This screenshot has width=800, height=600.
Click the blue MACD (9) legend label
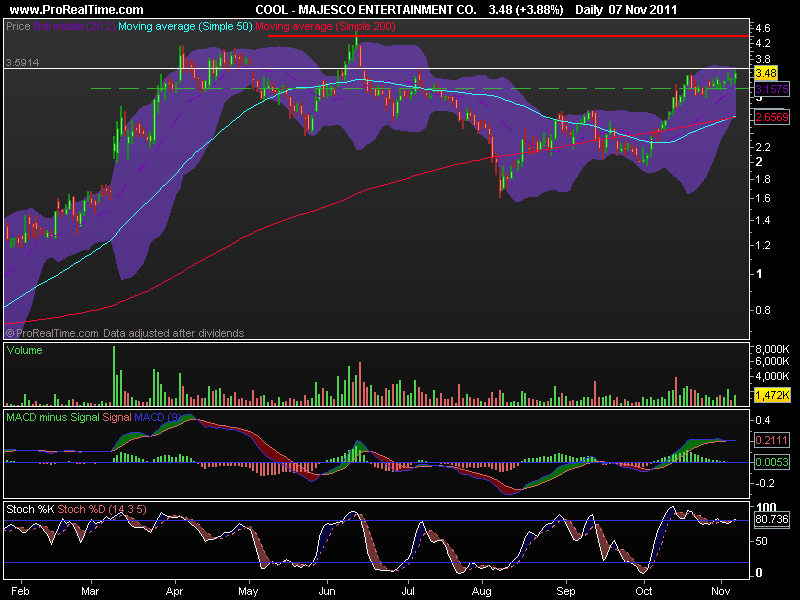click(x=157, y=417)
